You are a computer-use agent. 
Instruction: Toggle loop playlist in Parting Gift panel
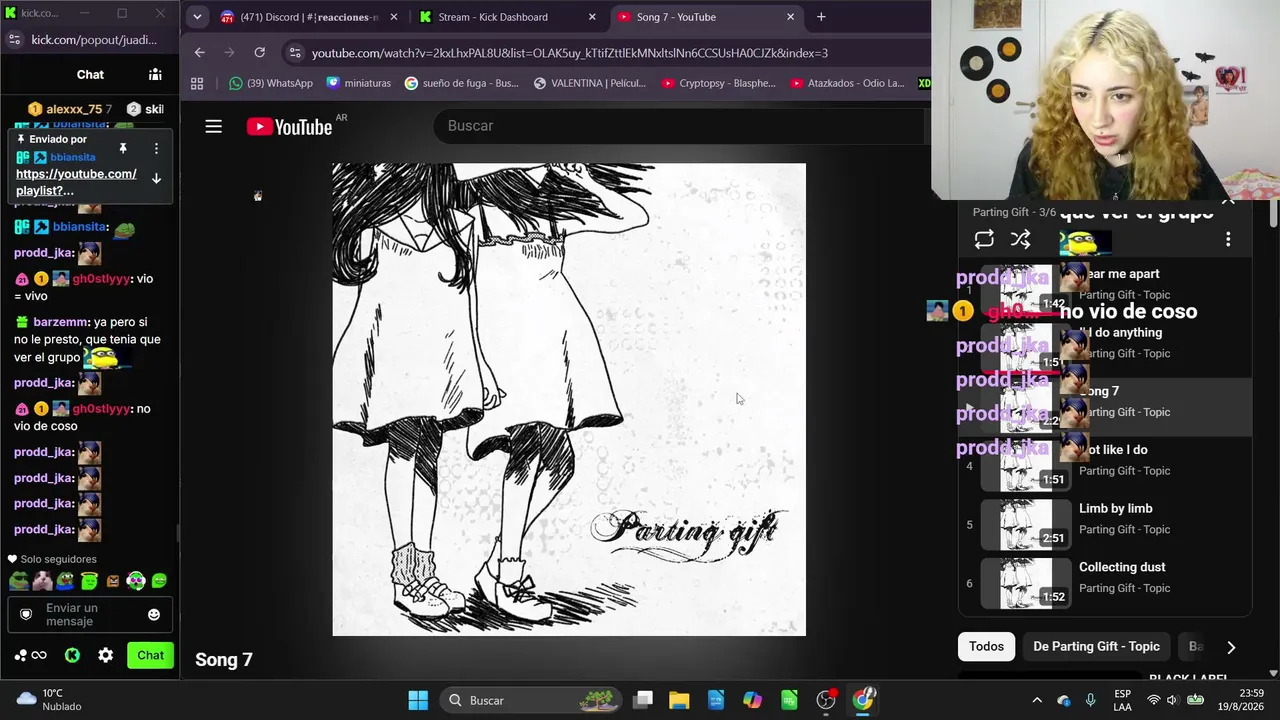(x=984, y=239)
